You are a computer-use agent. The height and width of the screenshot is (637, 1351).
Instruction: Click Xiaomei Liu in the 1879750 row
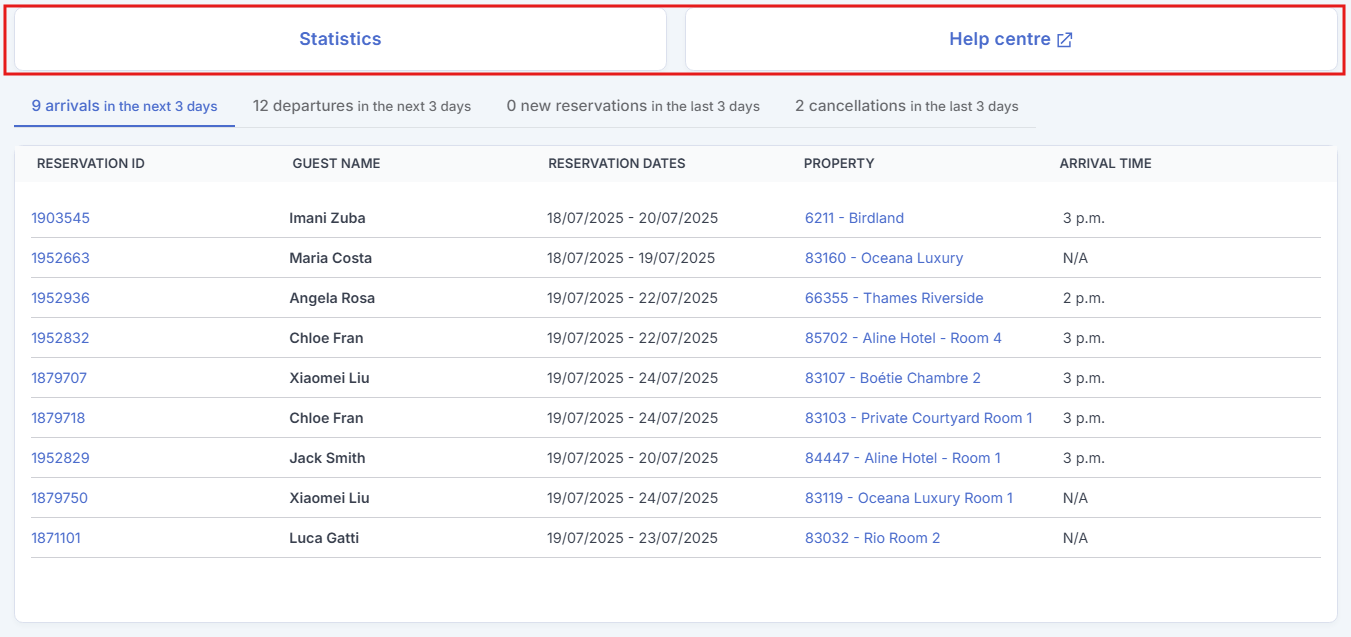coord(328,498)
